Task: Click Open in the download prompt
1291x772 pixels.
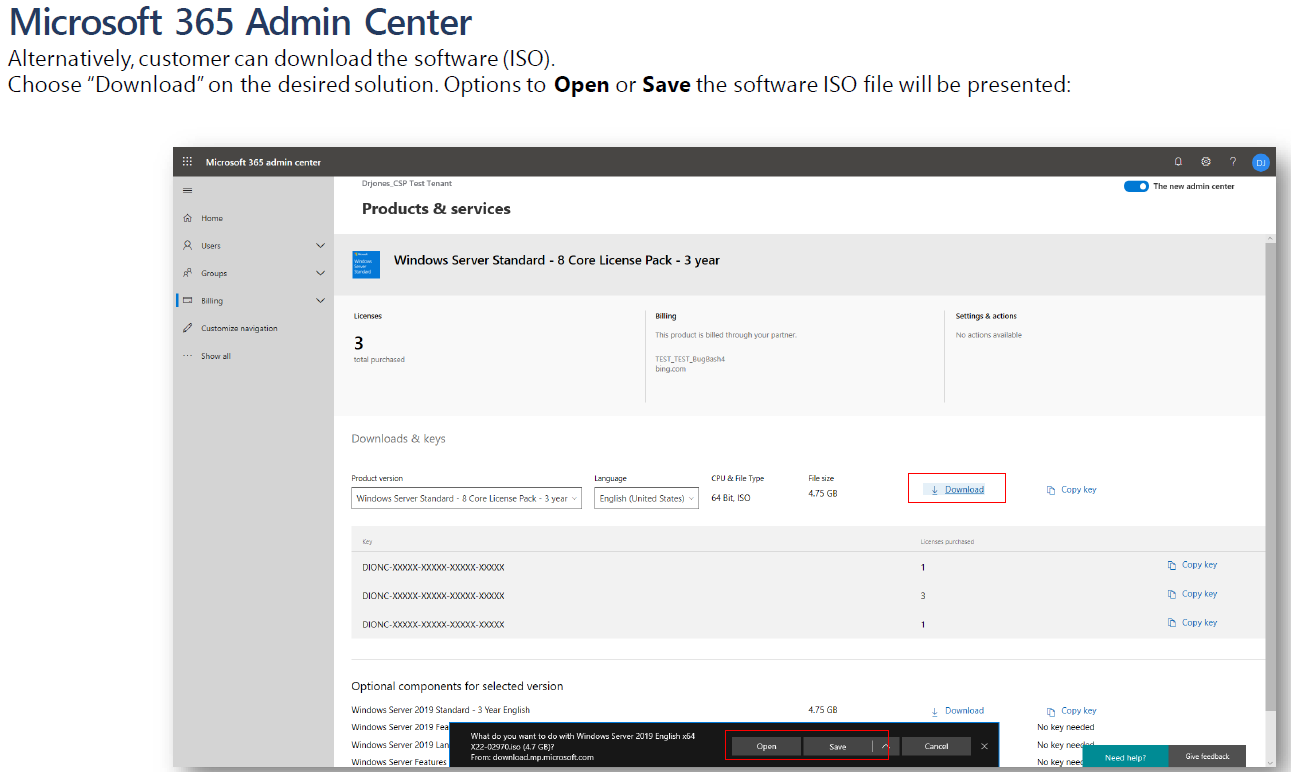Action: pyautogui.click(x=766, y=746)
